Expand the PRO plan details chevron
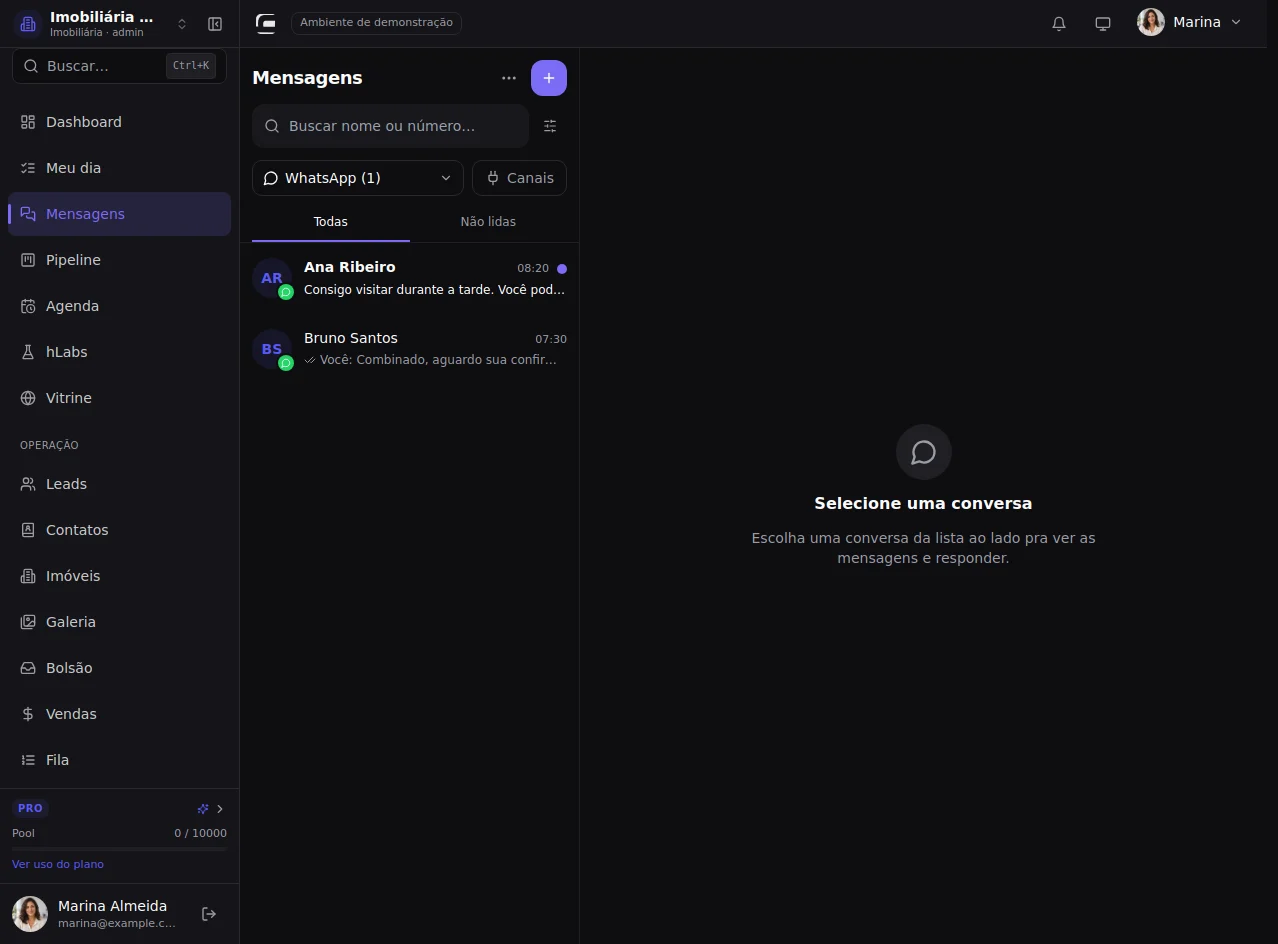The width and height of the screenshot is (1278, 944). (x=220, y=809)
